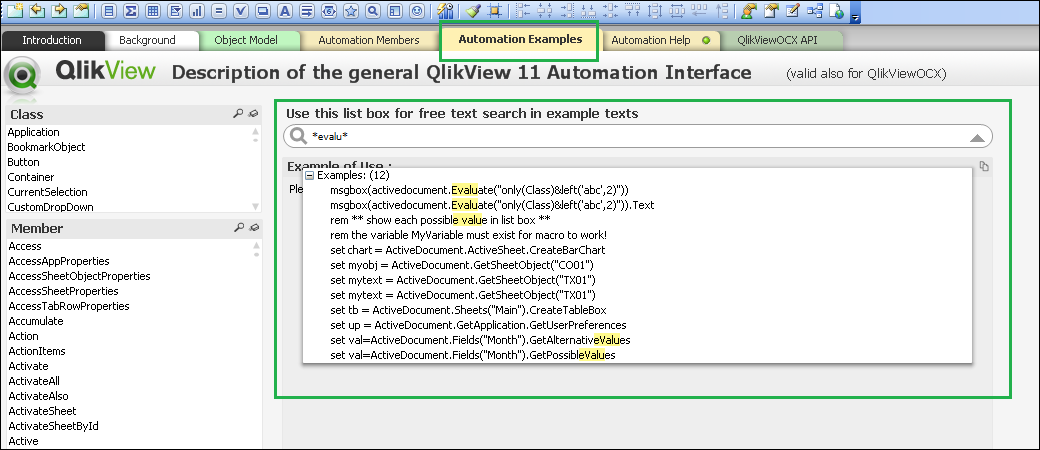Create a Slider/Calendar object
Image resolution: width=1040 pixels, height=450 pixels.
(x=328, y=11)
